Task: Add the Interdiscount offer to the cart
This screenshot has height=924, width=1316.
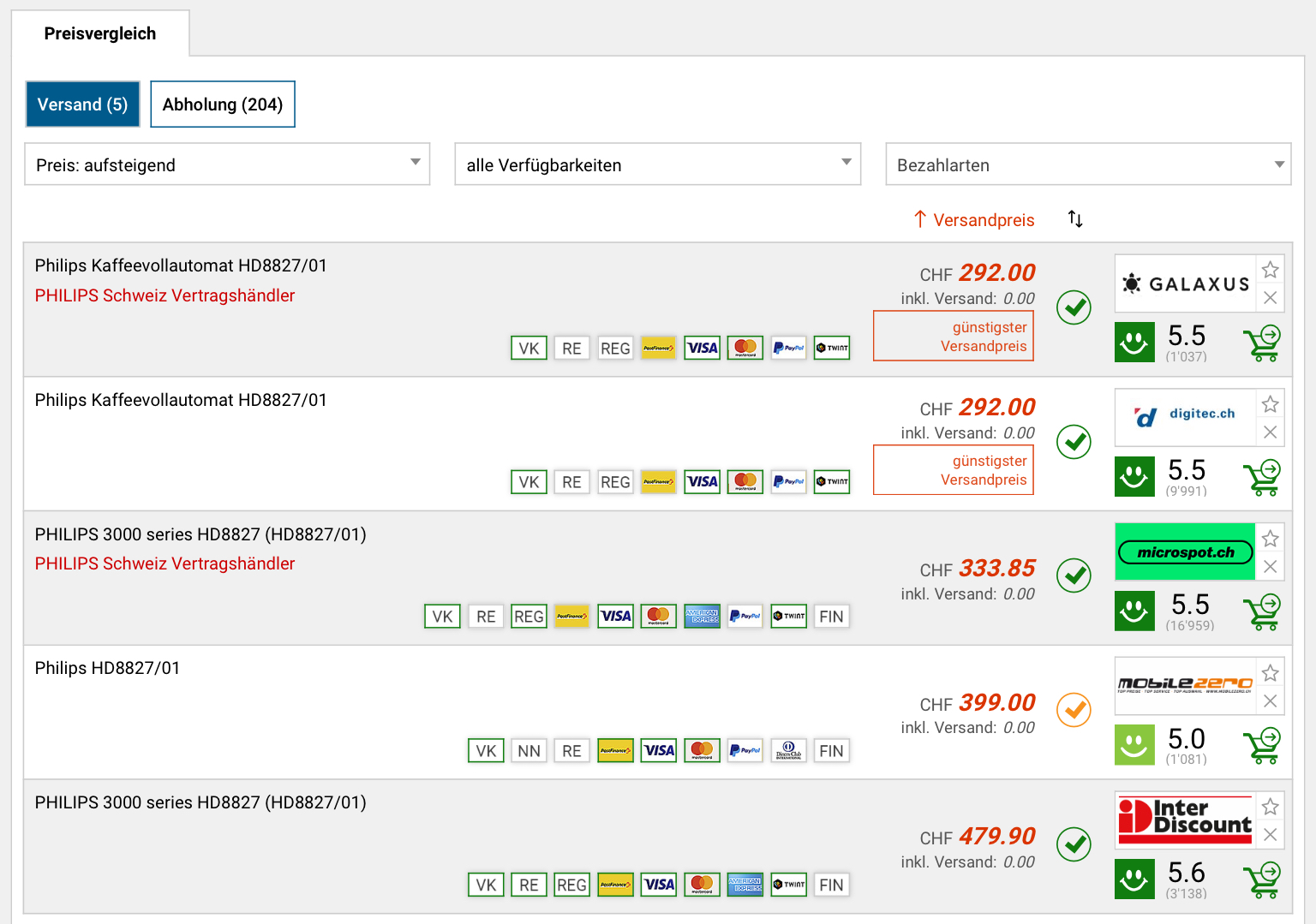Action: [1261, 880]
